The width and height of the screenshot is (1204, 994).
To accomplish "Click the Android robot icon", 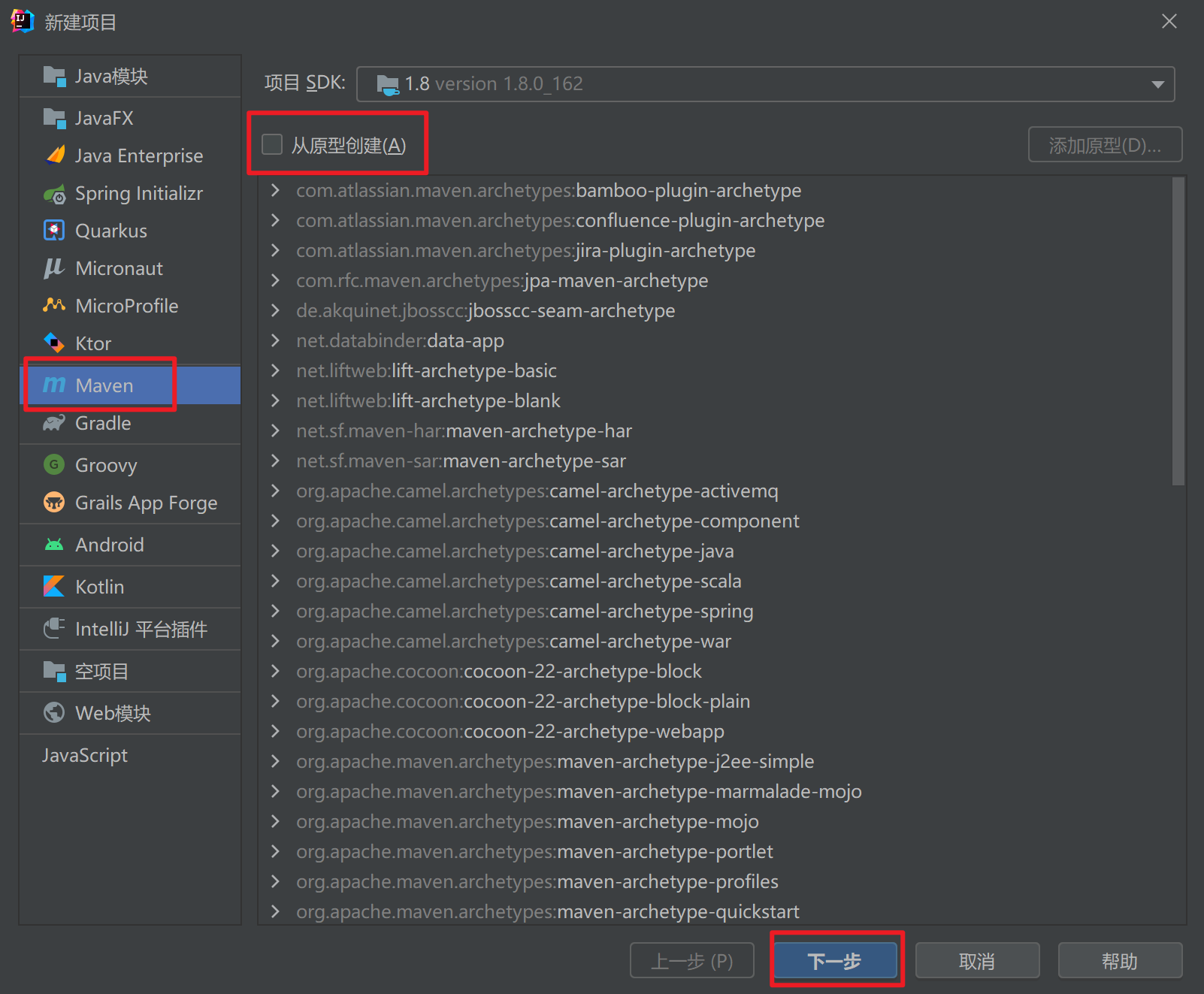I will [x=54, y=545].
